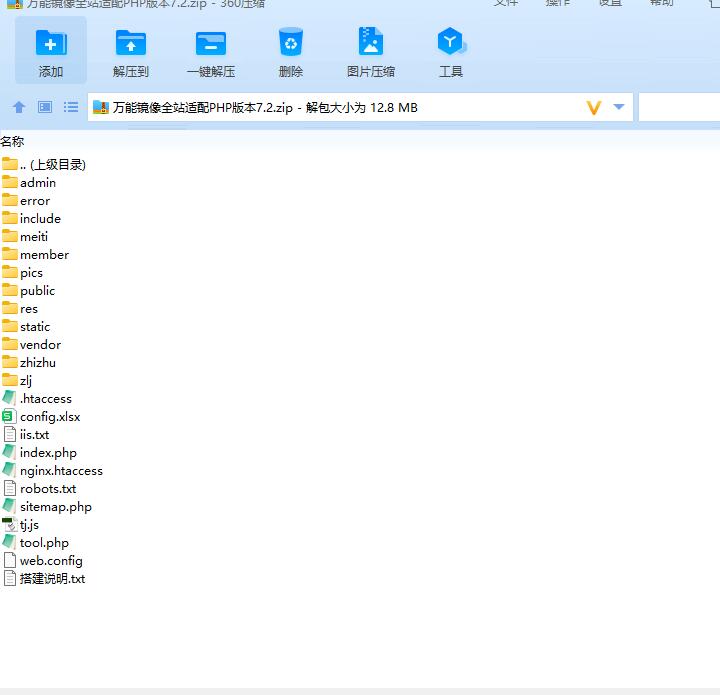Select the config.xlsx spreadsheet icon
This screenshot has height=695, width=720.
coord(10,416)
